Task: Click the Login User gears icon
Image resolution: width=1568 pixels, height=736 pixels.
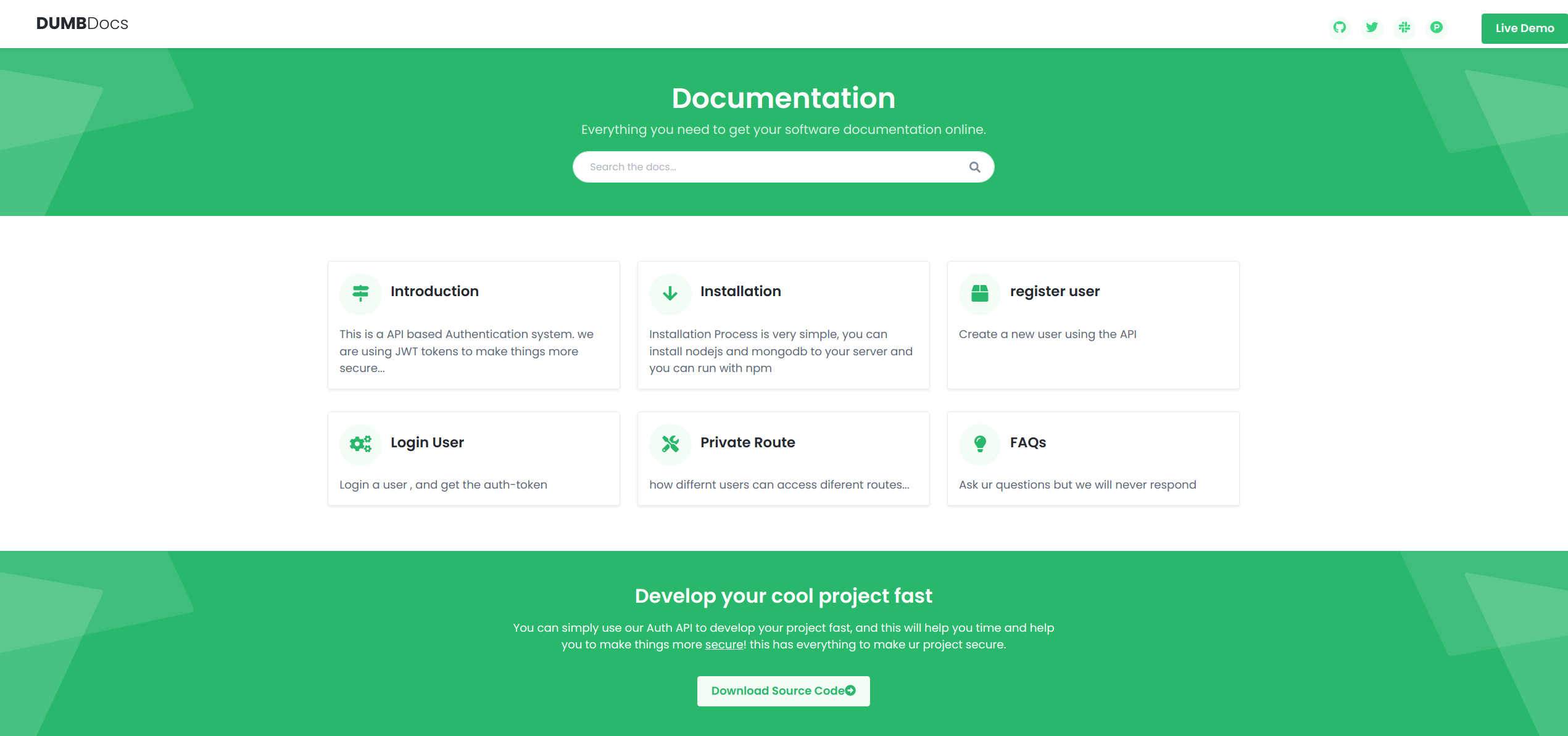Action: (x=360, y=444)
